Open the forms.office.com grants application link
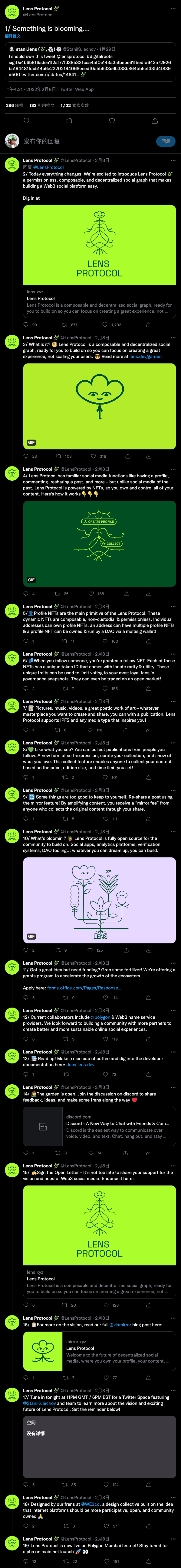 [84, 988]
